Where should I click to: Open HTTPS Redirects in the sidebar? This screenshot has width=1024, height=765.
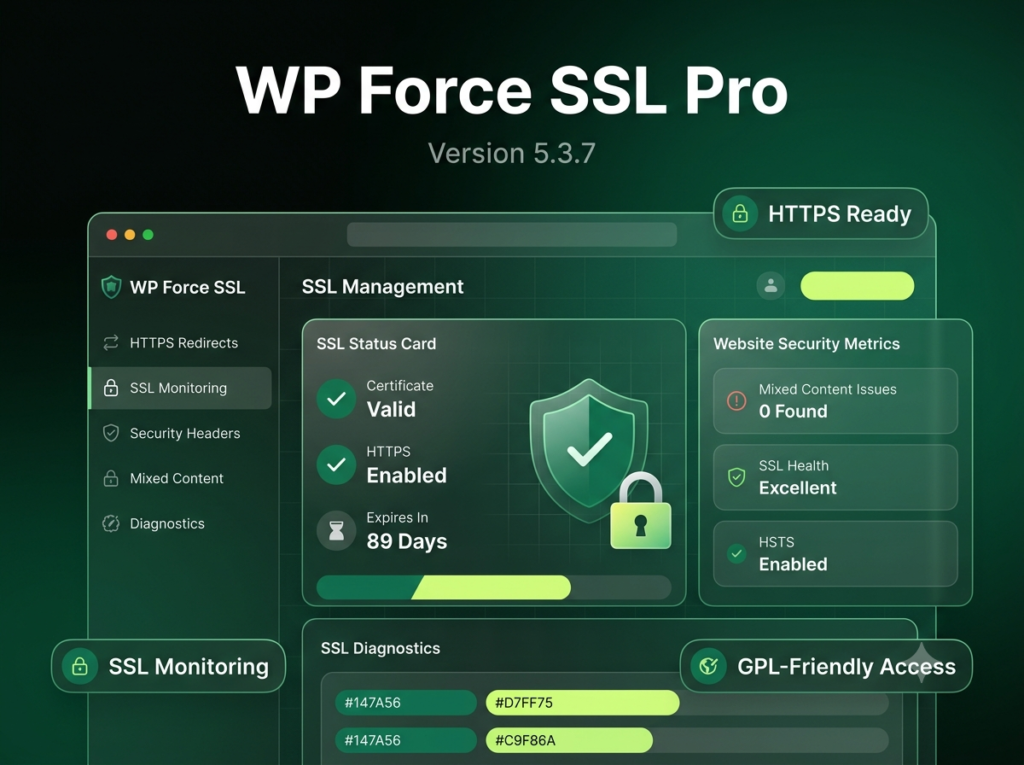[180, 343]
